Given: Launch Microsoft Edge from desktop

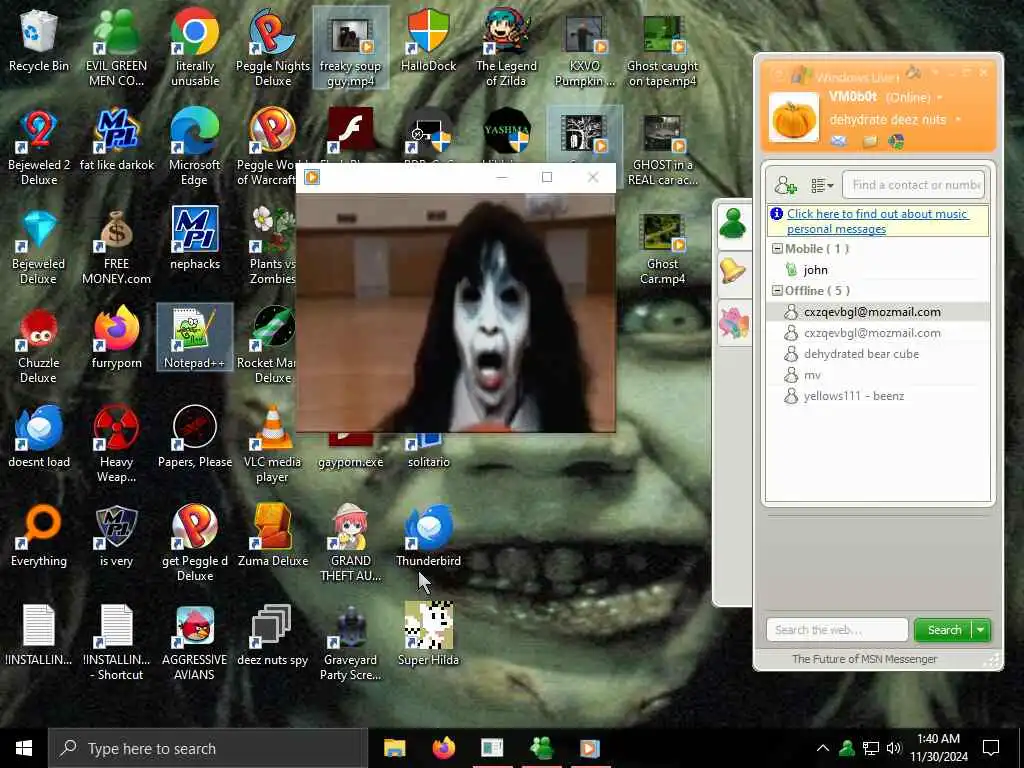Looking at the screenshot, I should pos(195,146).
